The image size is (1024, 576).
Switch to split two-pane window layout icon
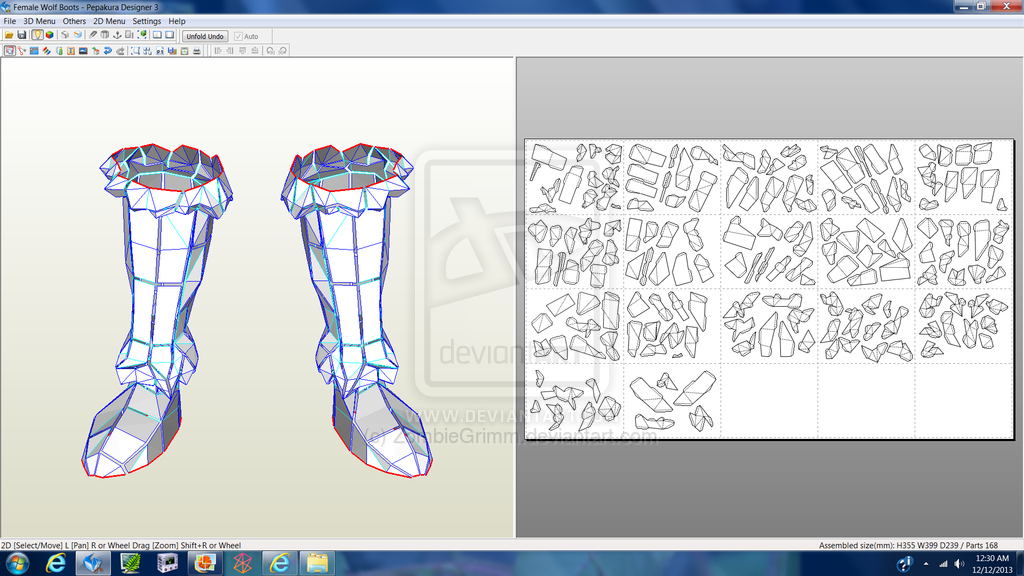(157, 35)
